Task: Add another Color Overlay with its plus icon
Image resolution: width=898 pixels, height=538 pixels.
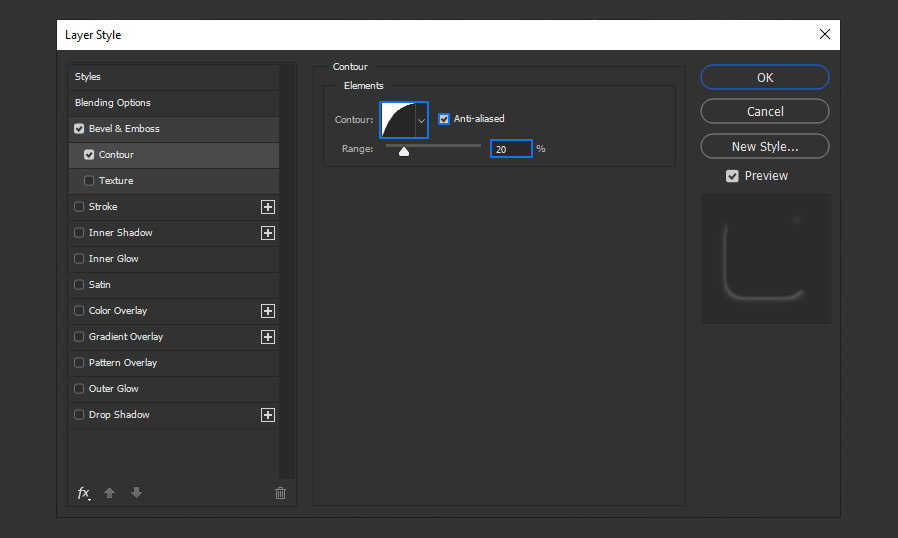Action: tap(267, 311)
